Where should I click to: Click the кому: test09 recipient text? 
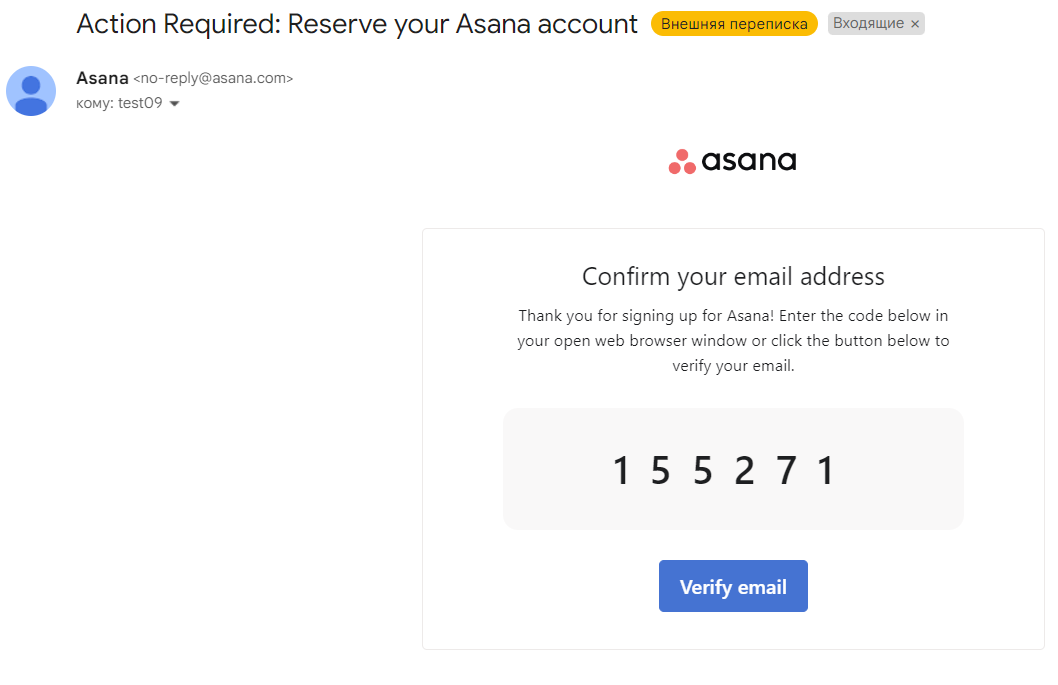click(x=119, y=103)
